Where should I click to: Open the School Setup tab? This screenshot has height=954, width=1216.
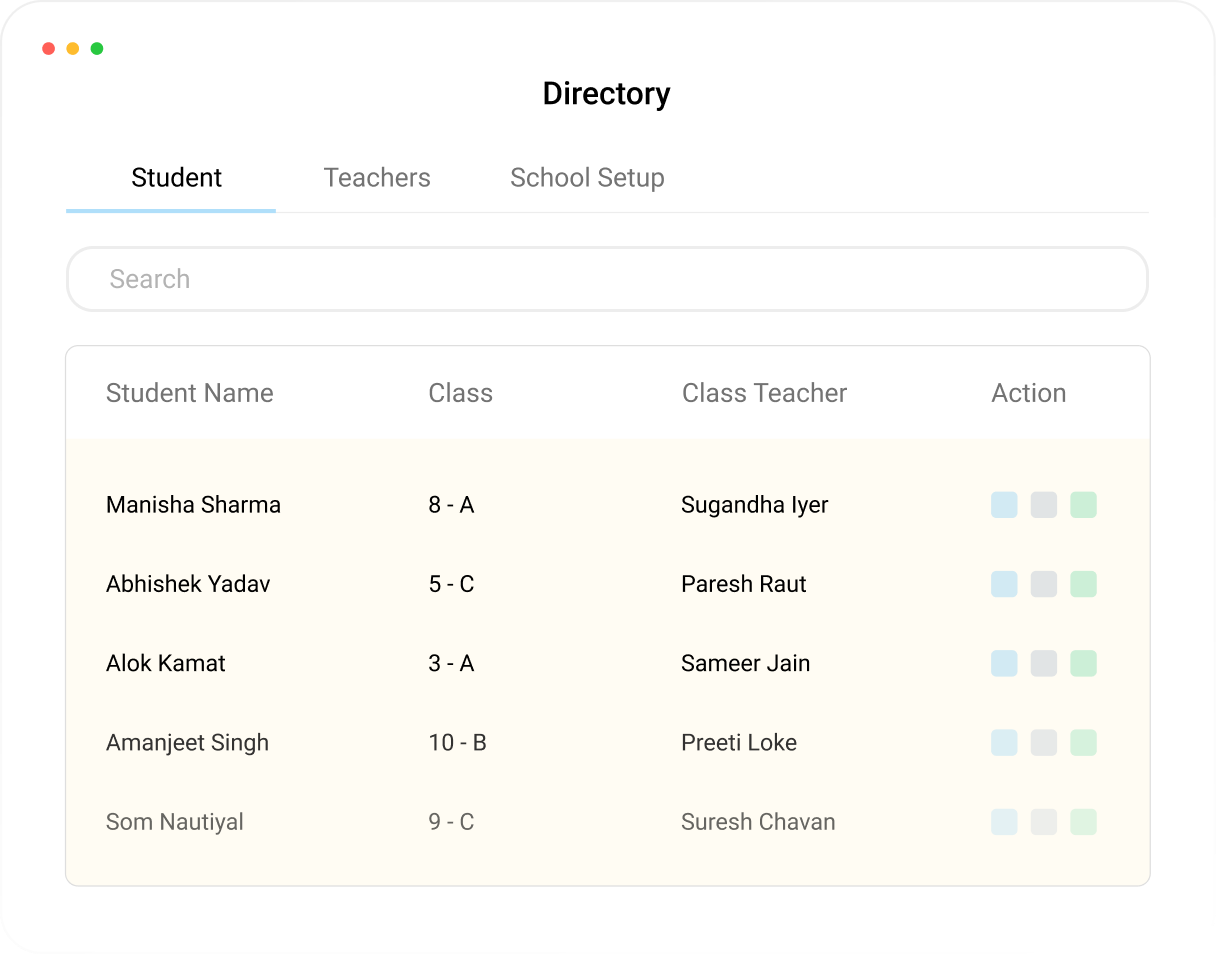587,178
